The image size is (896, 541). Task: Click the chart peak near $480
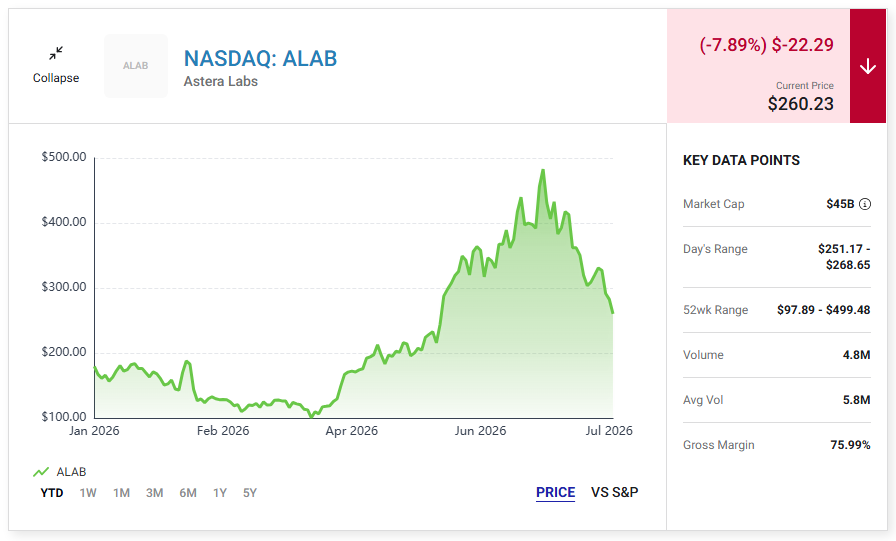pyautogui.click(x=543, y=170)
